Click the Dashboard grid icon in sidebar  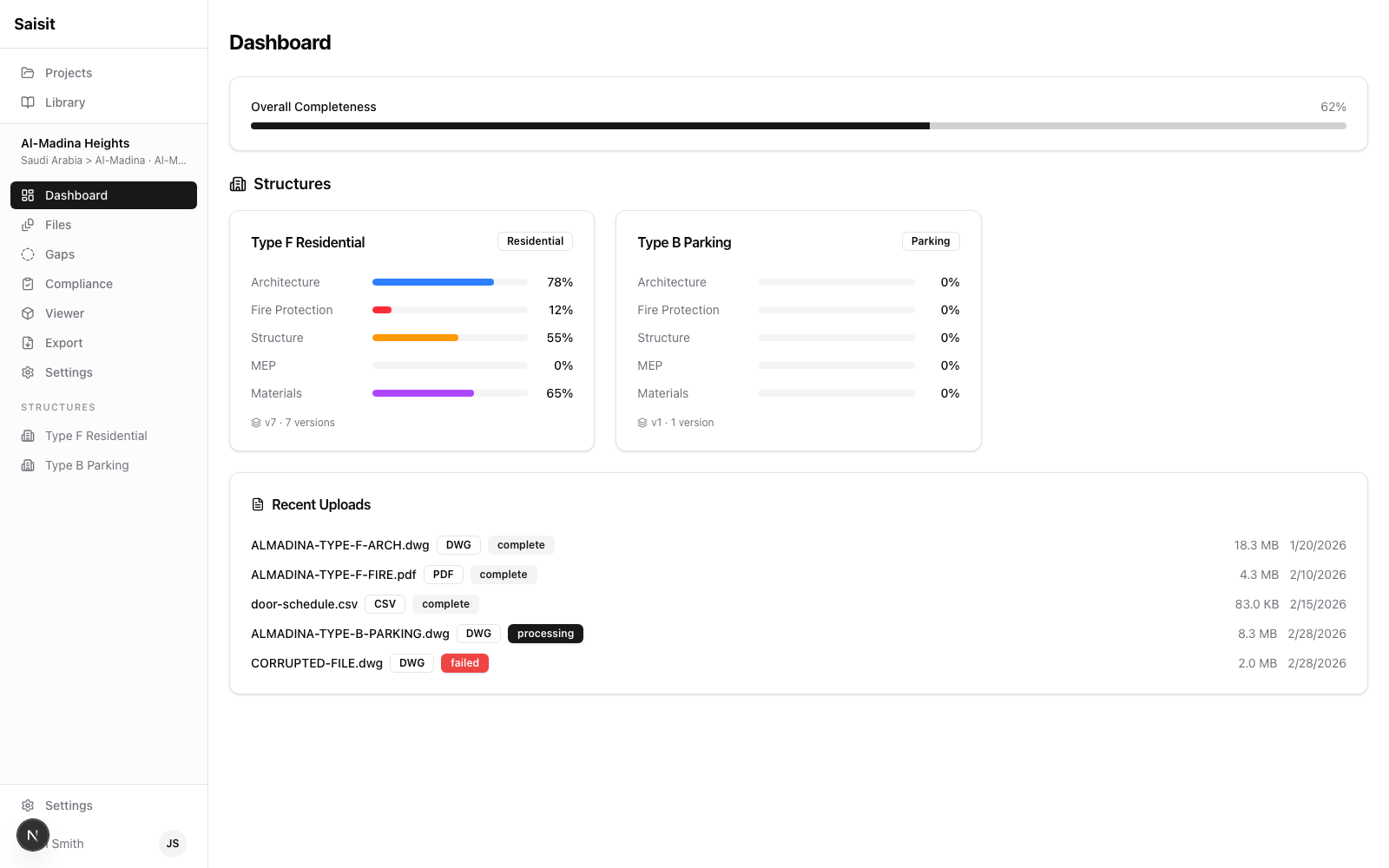point(28,195)
